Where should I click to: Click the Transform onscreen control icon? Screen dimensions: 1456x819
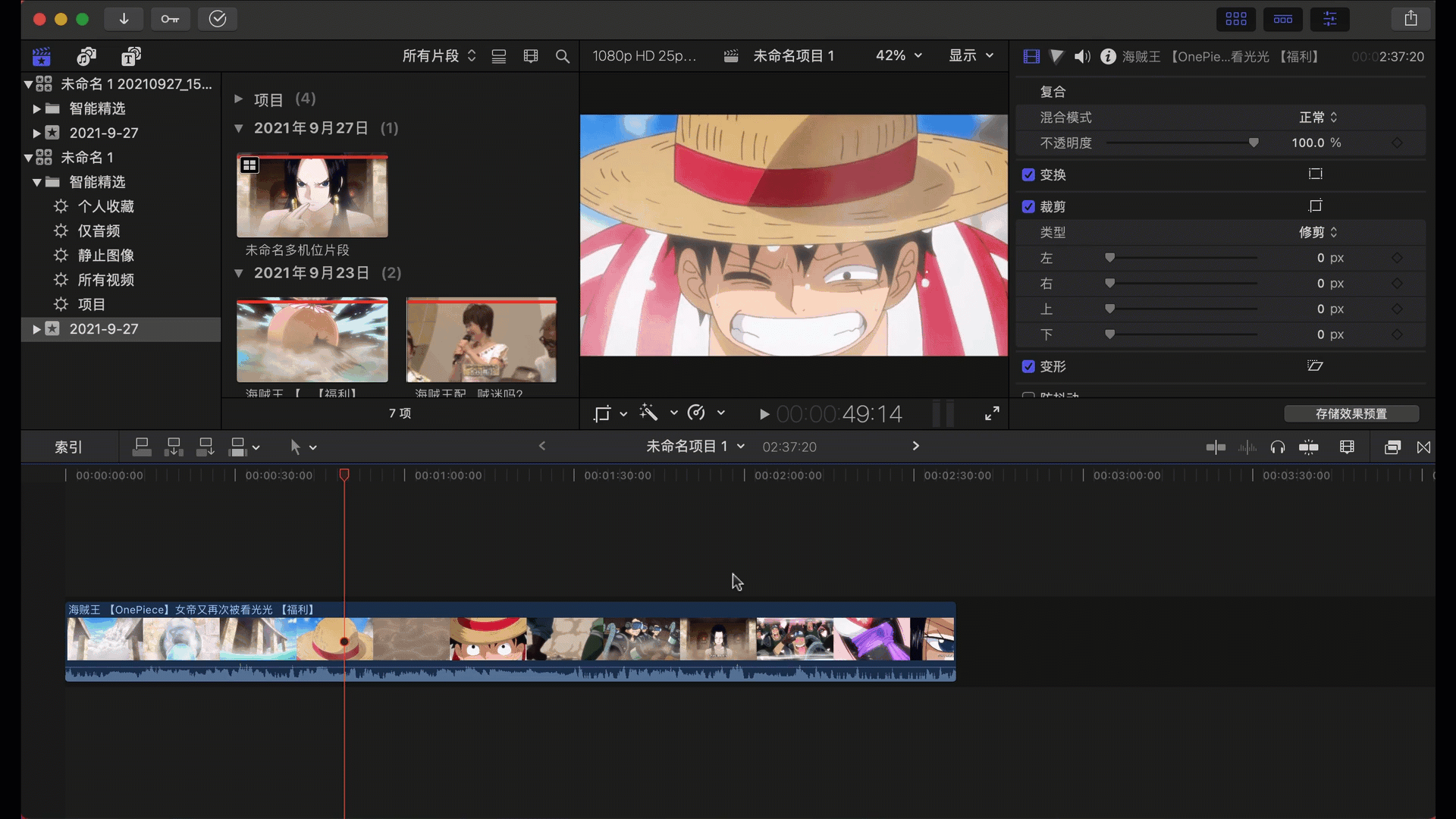click(1316, 174)
